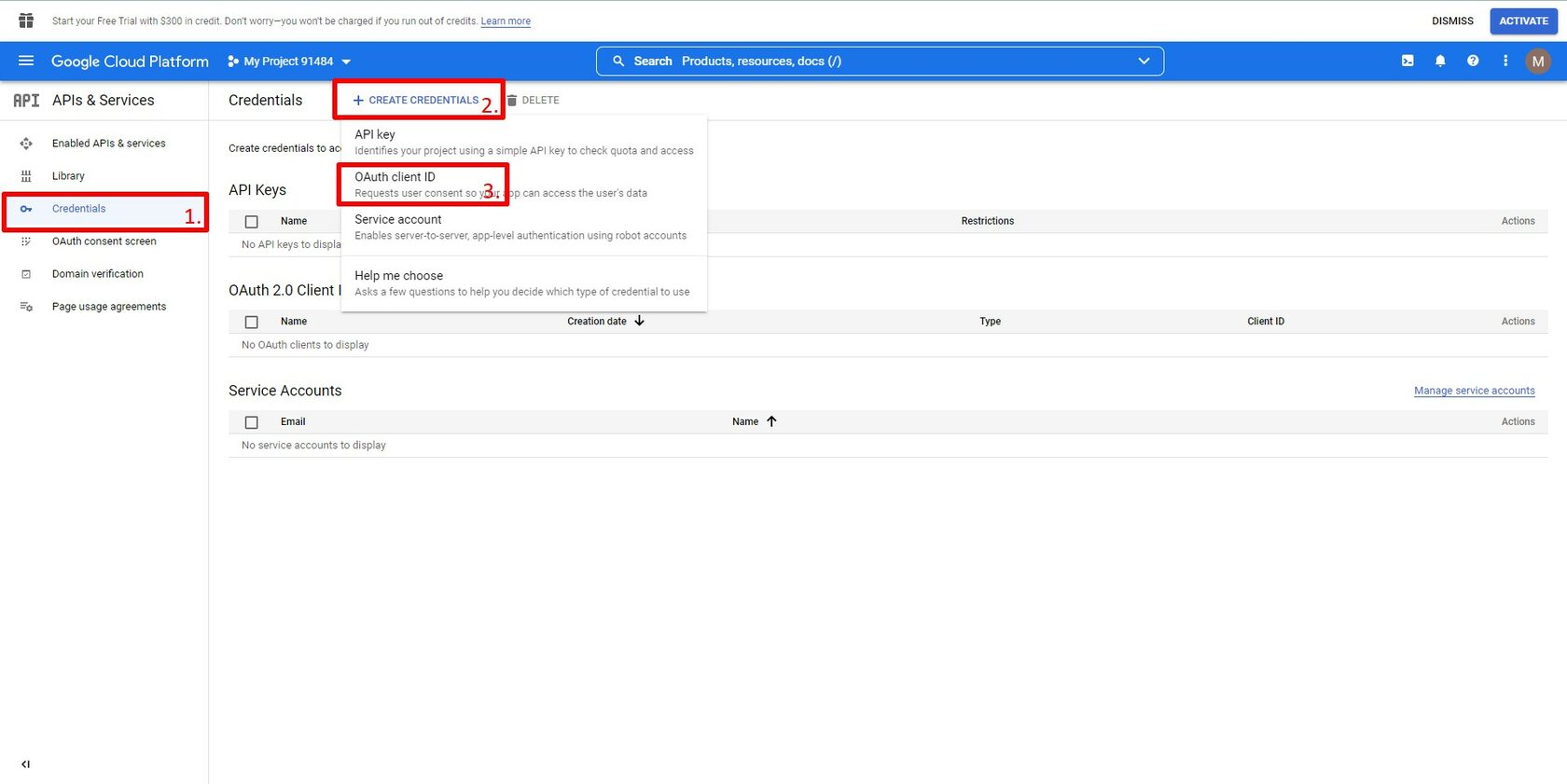This screenshot has height=784, width=1567.
Task: Click the Credentials key icon
Action: (26, 209)
